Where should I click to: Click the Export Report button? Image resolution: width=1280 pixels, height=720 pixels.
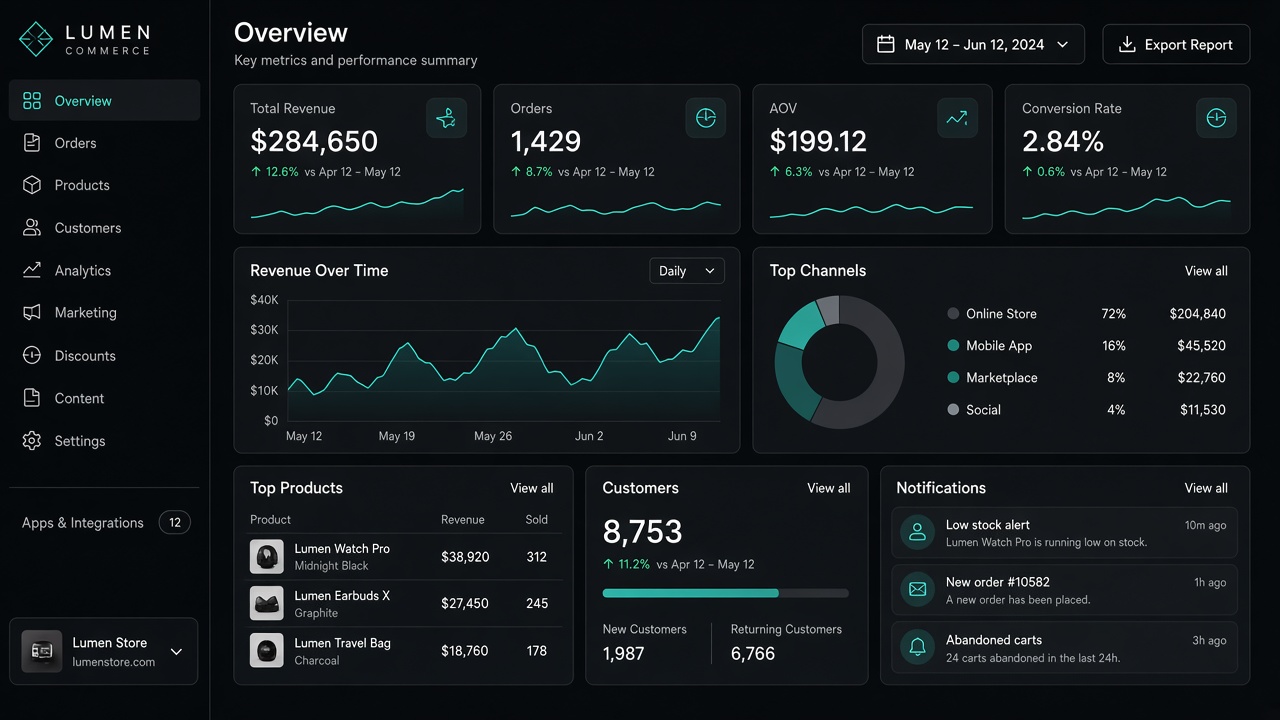pos(1176,44)
